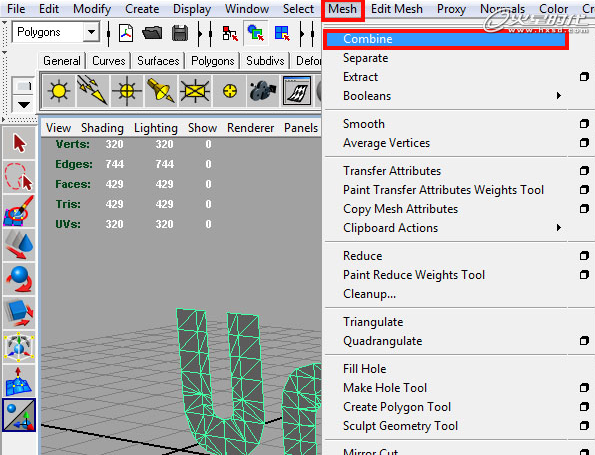
Task: Open Quadrangulate option box
Action: (584, 341)
